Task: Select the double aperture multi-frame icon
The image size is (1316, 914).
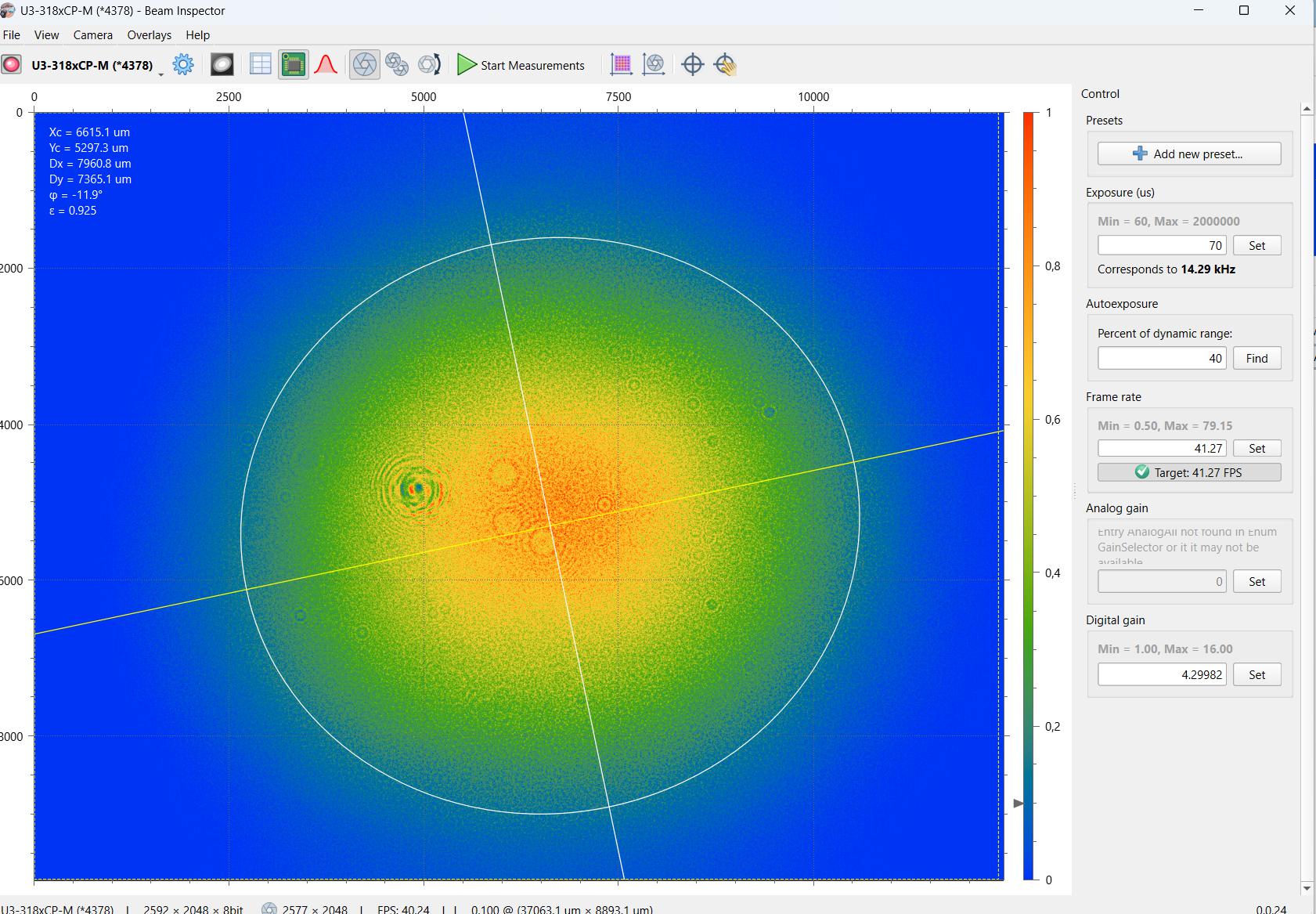Action: (397, 65)
